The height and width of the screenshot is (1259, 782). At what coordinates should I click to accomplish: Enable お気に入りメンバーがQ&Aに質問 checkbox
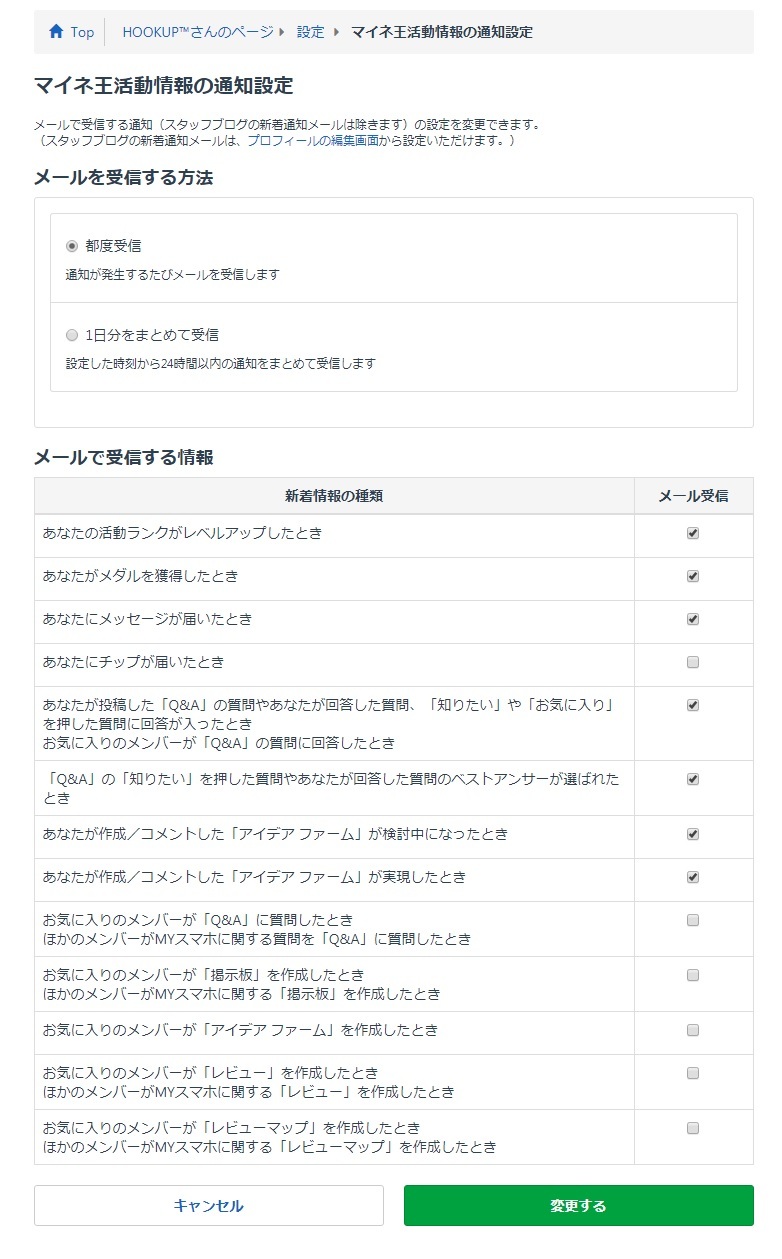(693, 921)
